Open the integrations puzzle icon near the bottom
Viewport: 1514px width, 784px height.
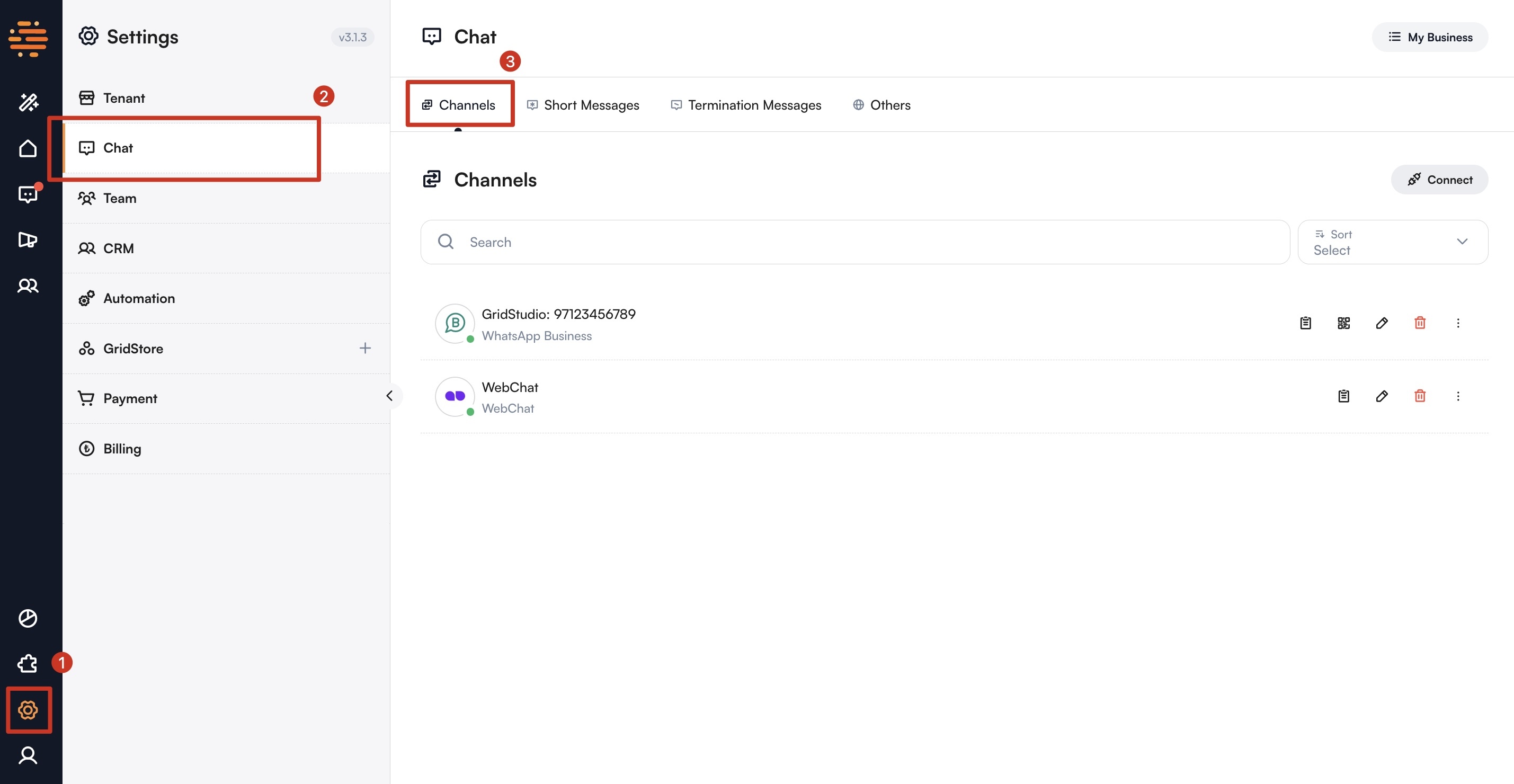pos(26,664)
